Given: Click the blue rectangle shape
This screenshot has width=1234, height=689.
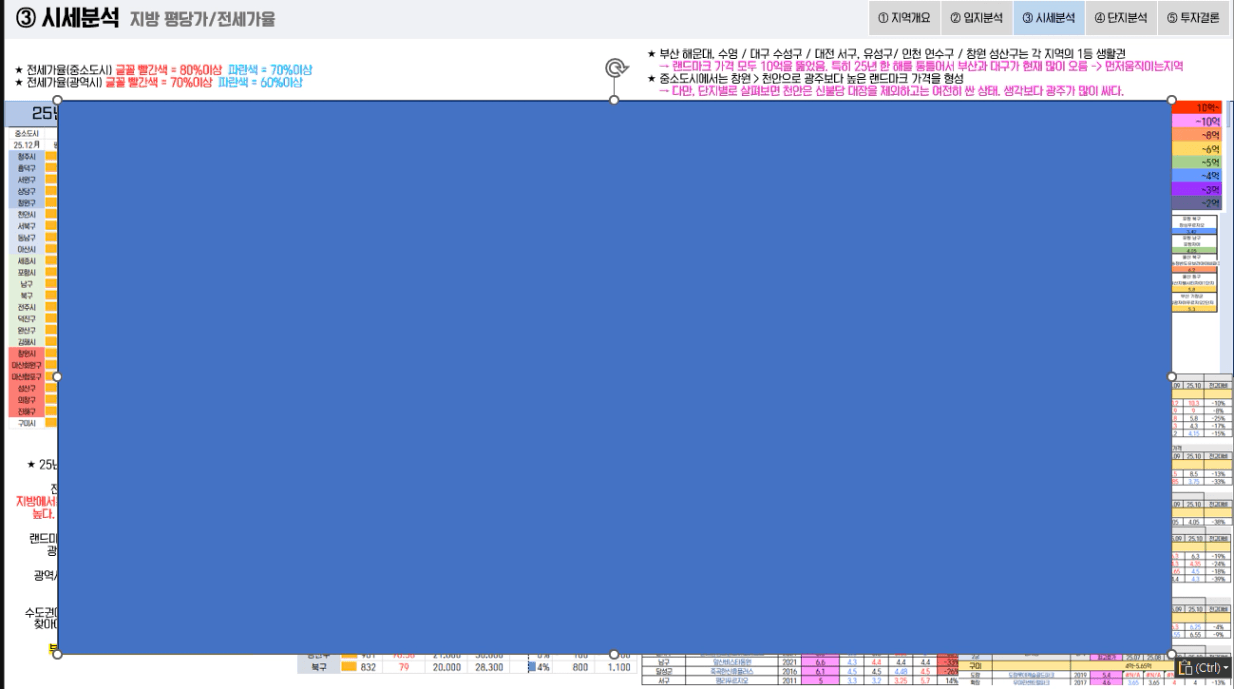Looking at the screenshot, I should (614, 377).
